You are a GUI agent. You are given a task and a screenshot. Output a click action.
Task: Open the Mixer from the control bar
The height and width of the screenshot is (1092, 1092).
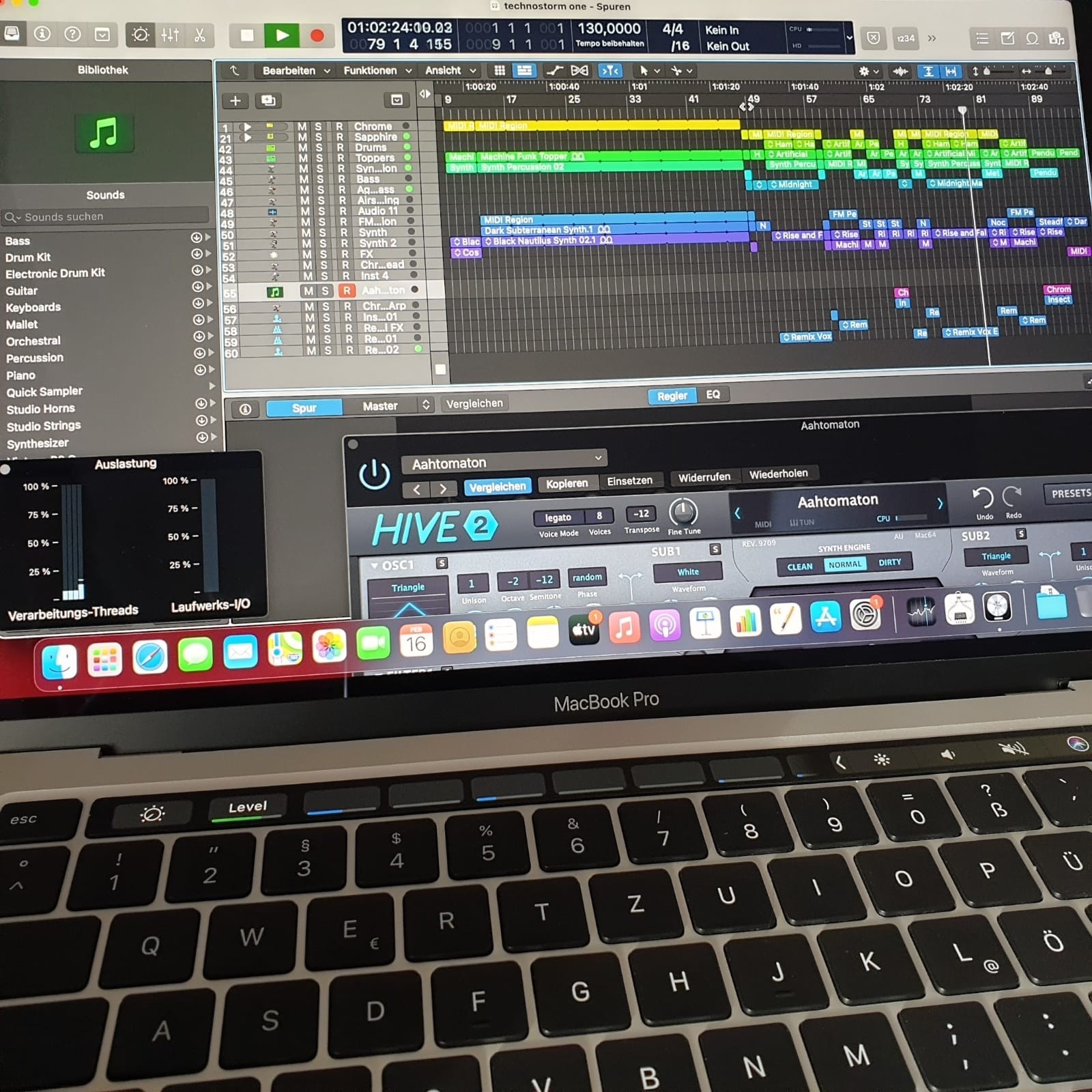[170, 35]
